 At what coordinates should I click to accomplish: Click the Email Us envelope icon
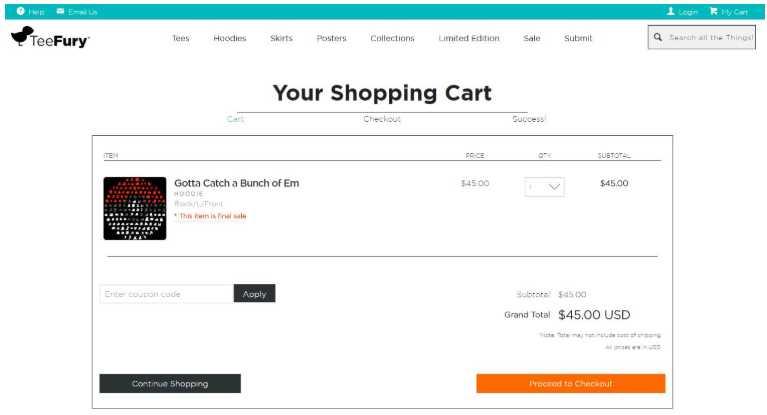(61, 11)
